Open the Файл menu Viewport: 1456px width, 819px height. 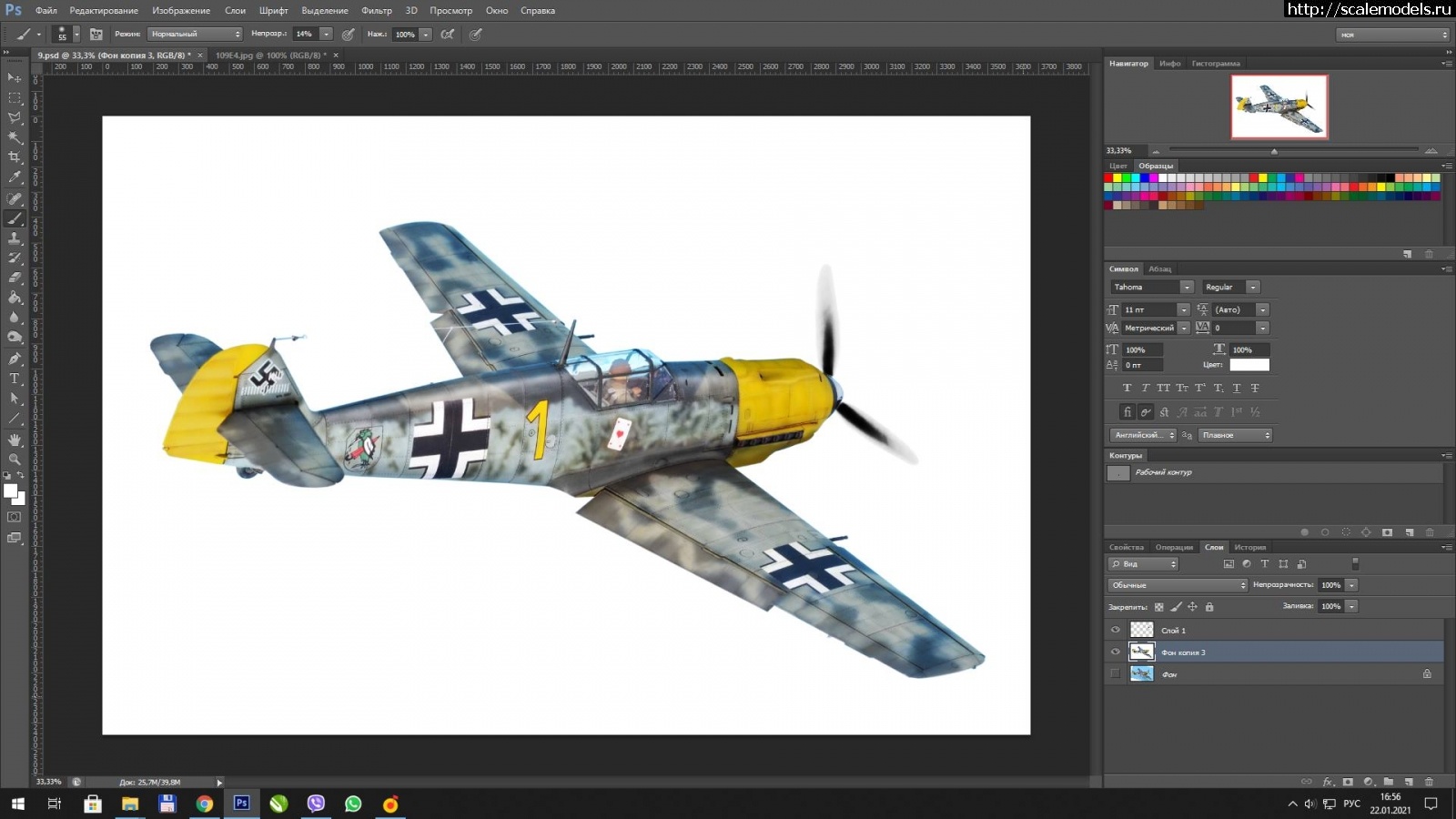click(x=45, y=11)
